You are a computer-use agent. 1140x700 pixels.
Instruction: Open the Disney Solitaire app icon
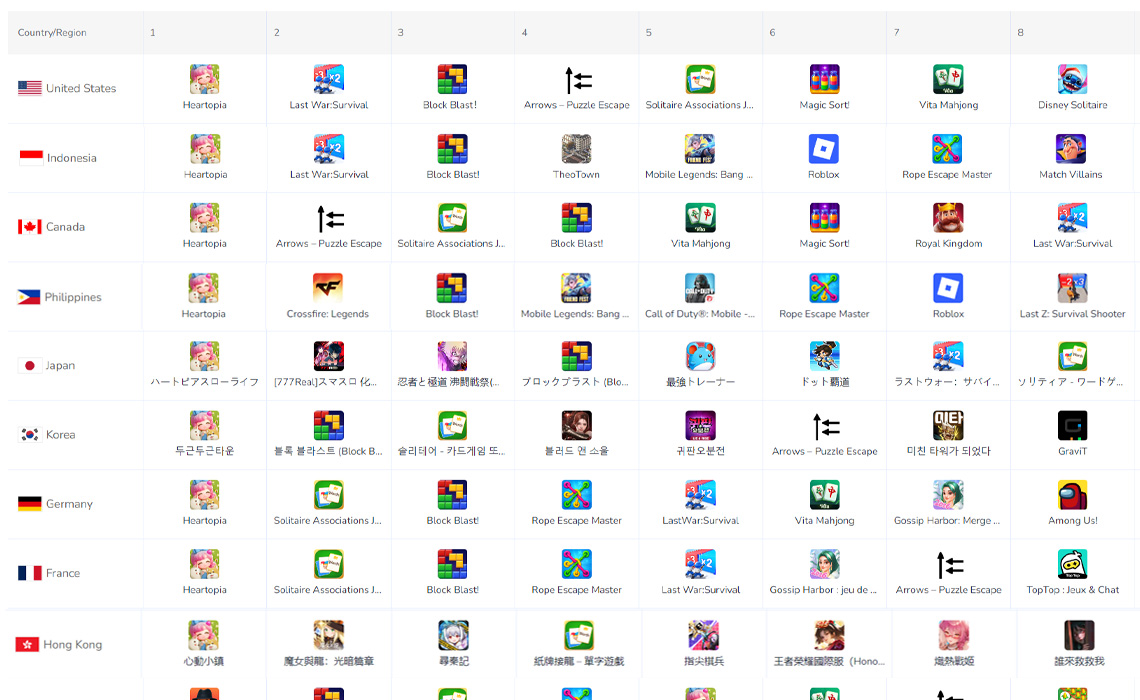click(1072, 80)
